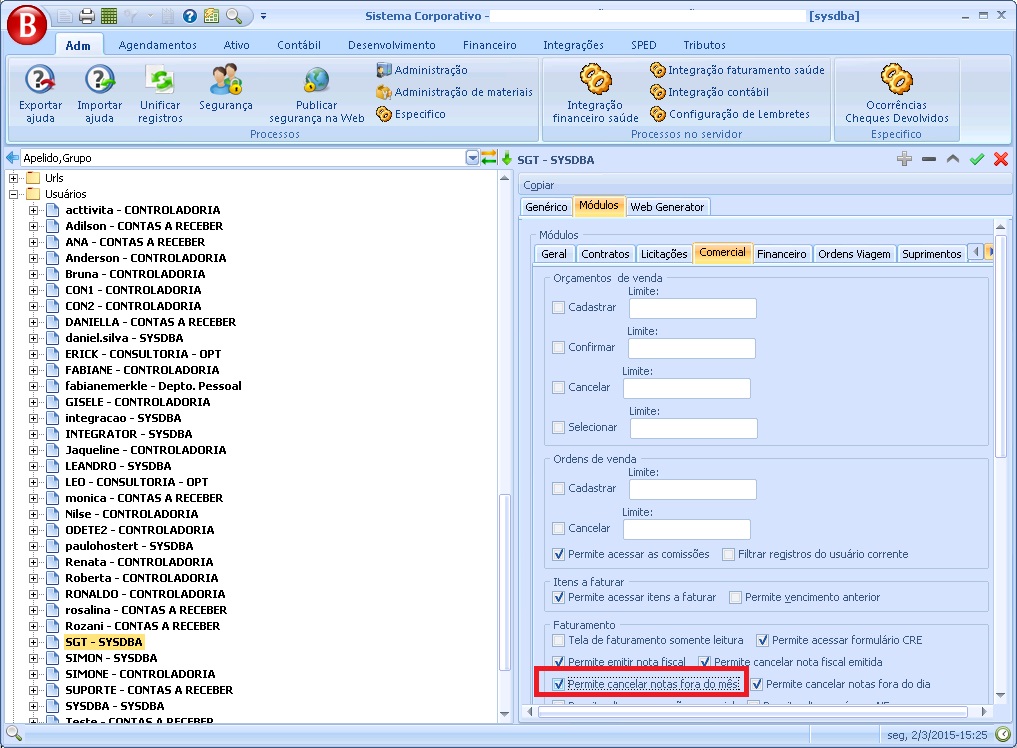Image resolution: width=1017 pixels, height=748 pixels.
Task: Click the Copiar button
Action: (x=539, y=185)
